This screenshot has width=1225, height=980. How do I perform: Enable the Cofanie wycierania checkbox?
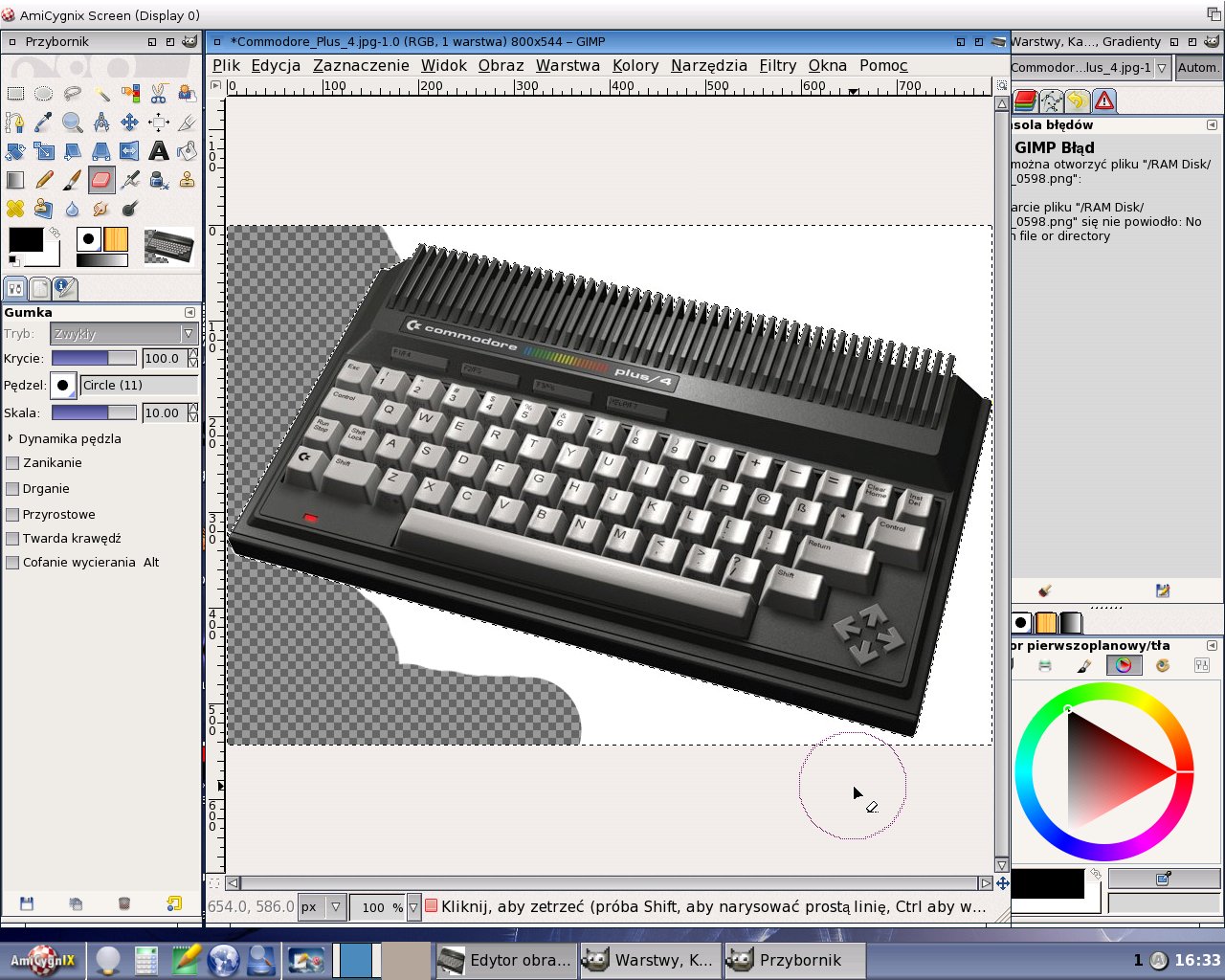click(12, 562)
